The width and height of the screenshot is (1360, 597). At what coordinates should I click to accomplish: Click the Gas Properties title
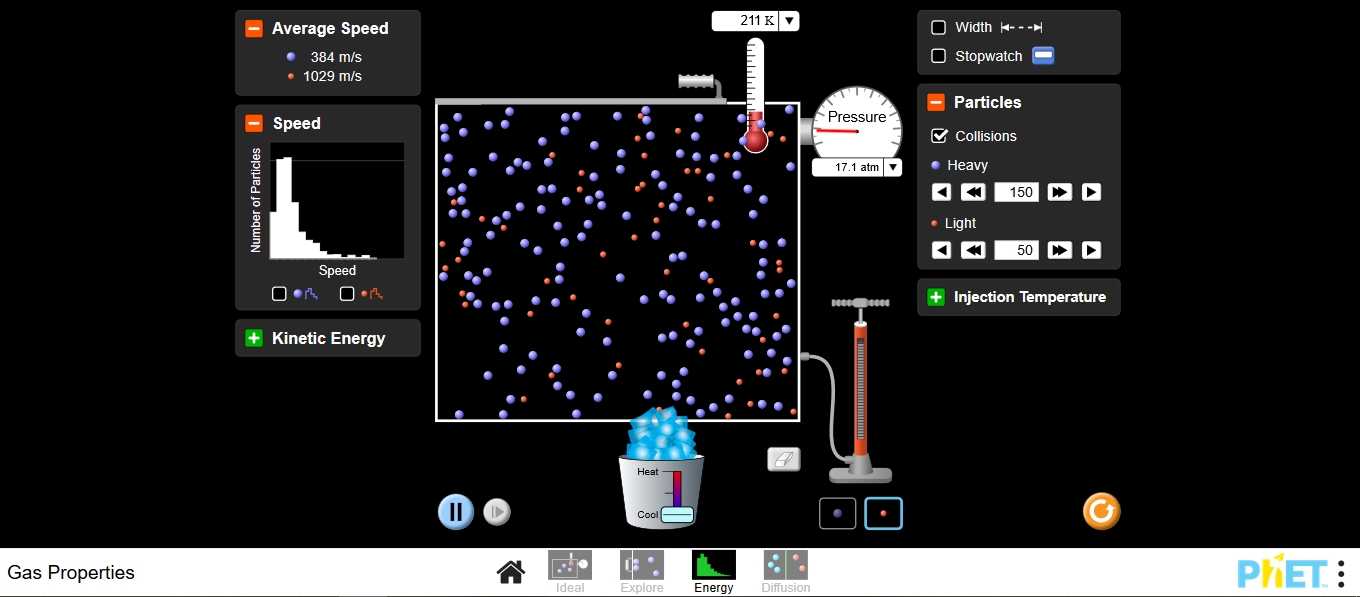tap(71, 573)
